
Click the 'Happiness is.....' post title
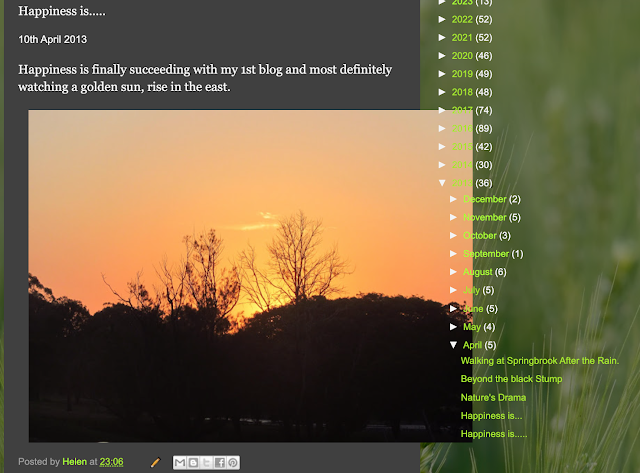click(x=62, y=11)
